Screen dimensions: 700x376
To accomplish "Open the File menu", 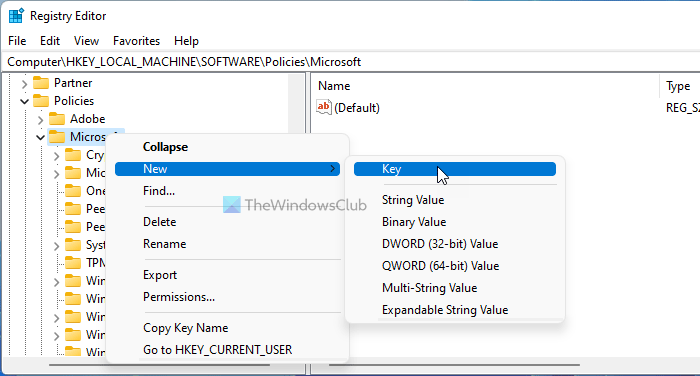I will point(17,41).
